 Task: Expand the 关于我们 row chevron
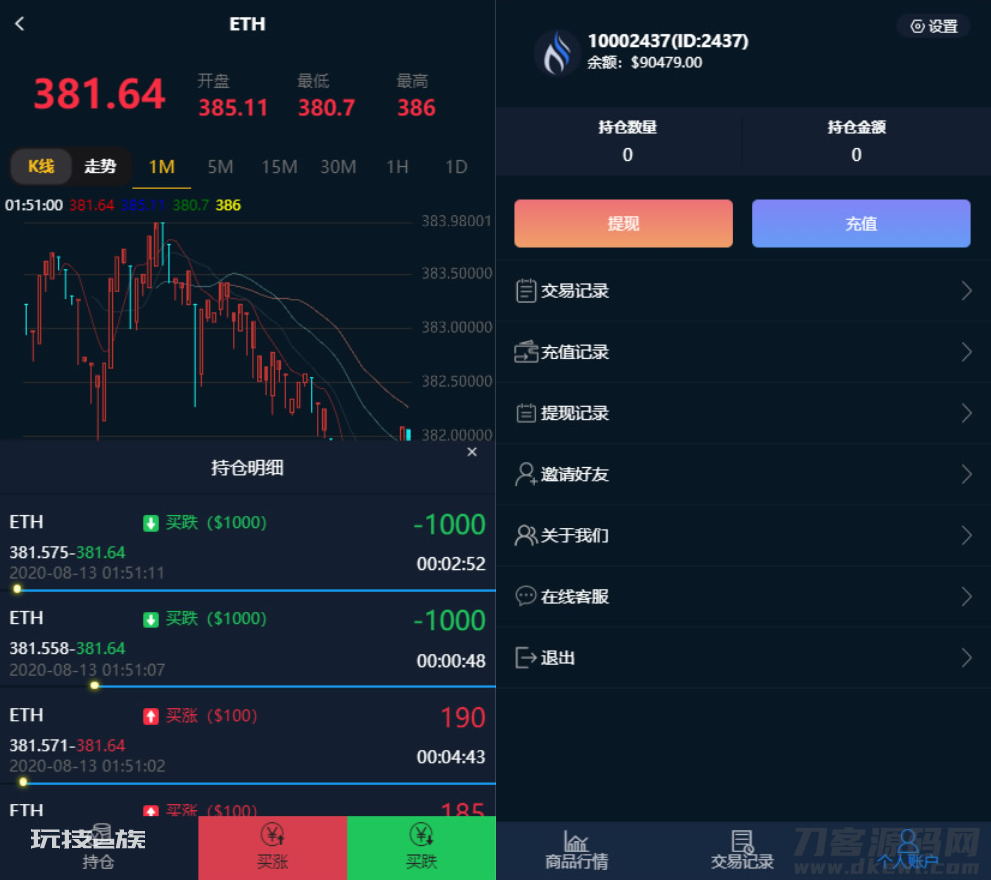pyautogui.click(x=966, y=535)
